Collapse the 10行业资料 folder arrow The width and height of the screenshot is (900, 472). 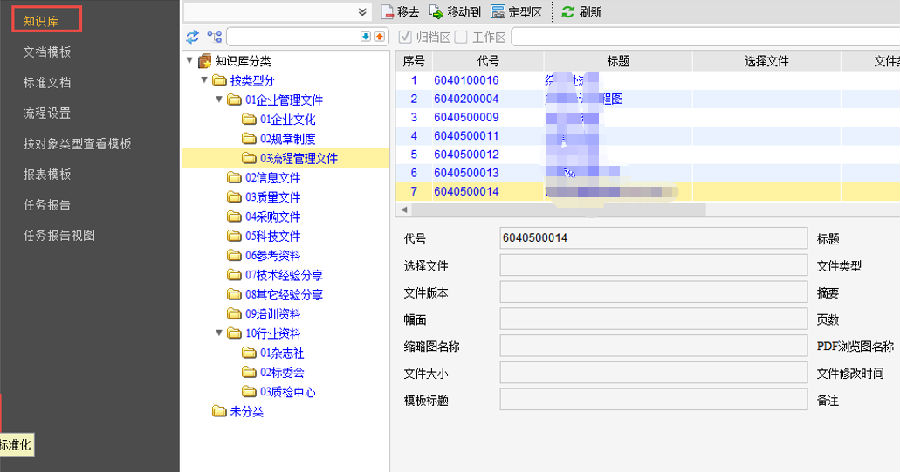click(219, 333)
